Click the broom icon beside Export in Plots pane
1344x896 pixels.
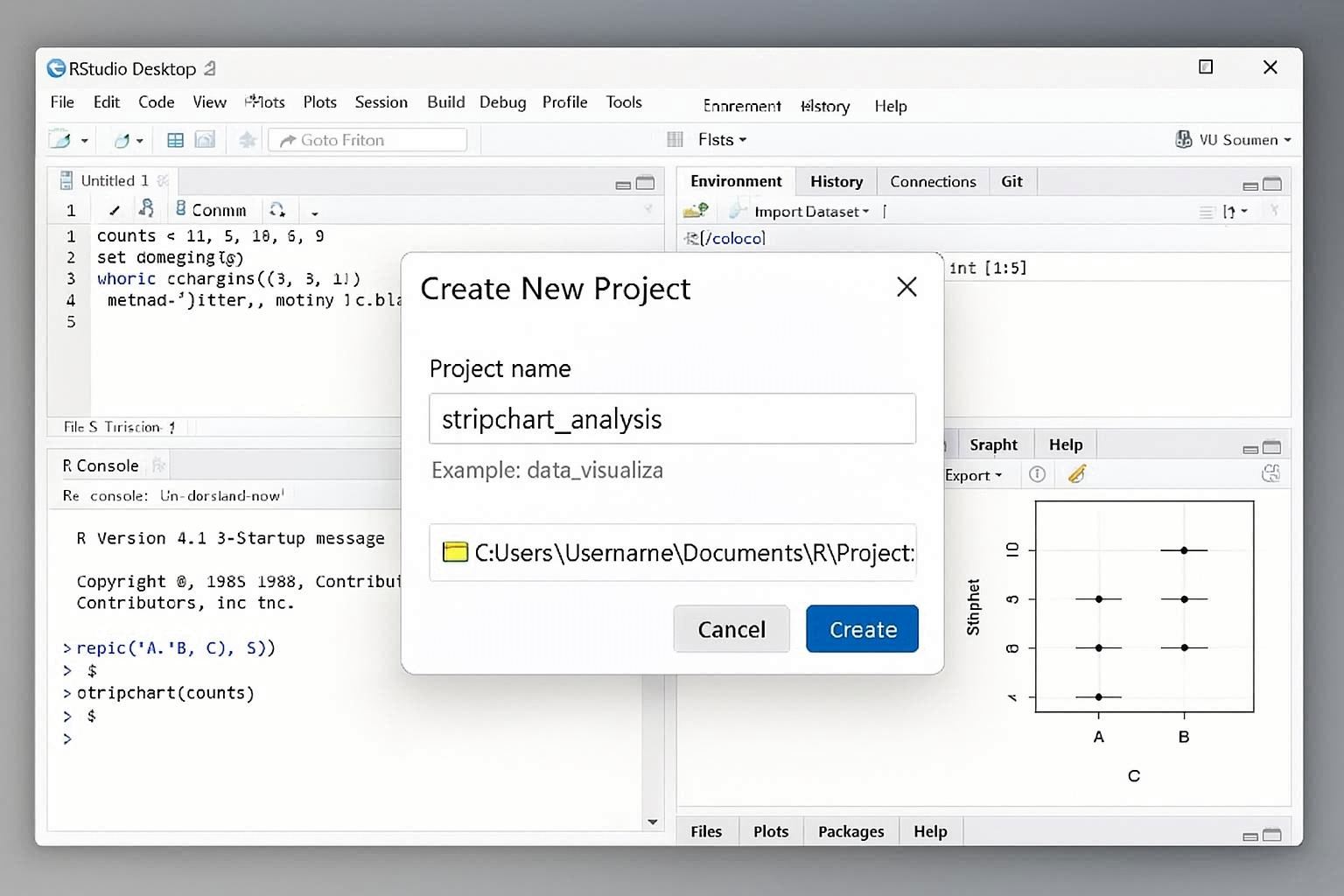click(1076, 474)
